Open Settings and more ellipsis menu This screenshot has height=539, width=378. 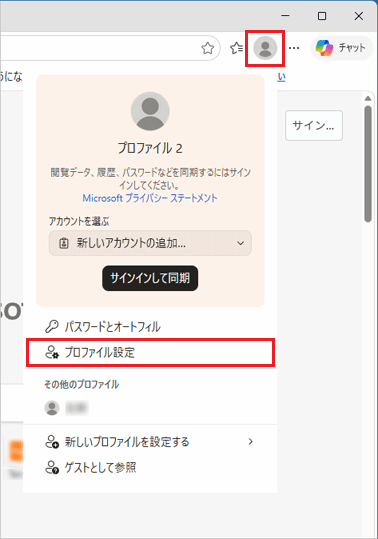[294, 48]
